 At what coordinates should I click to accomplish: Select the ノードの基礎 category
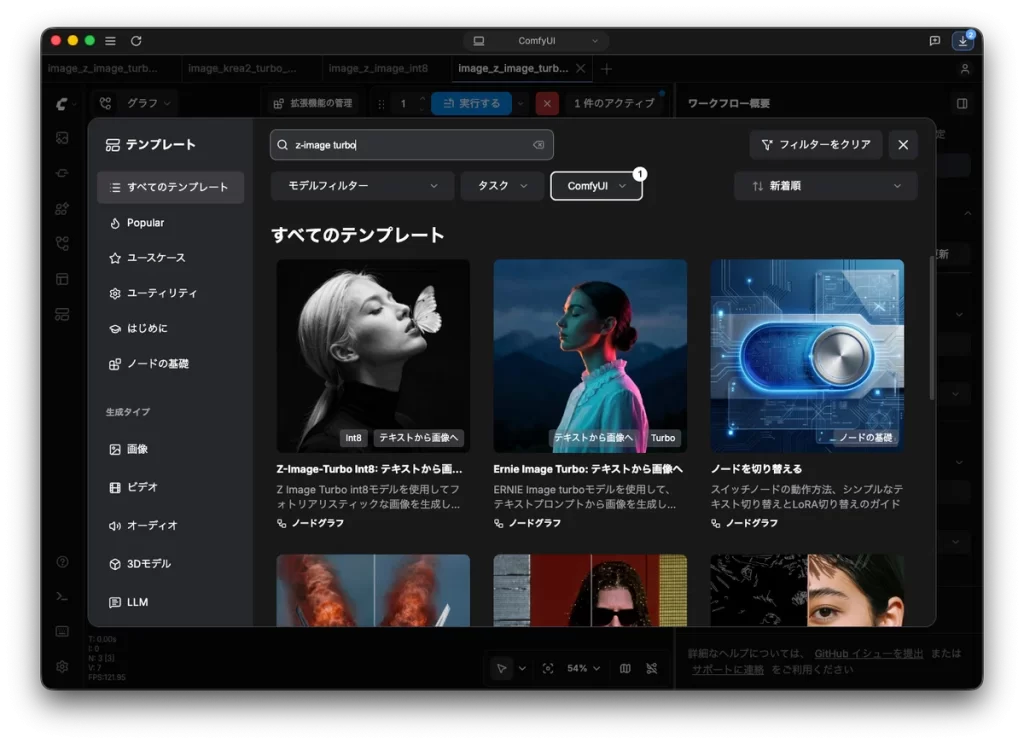coord(170,364)
